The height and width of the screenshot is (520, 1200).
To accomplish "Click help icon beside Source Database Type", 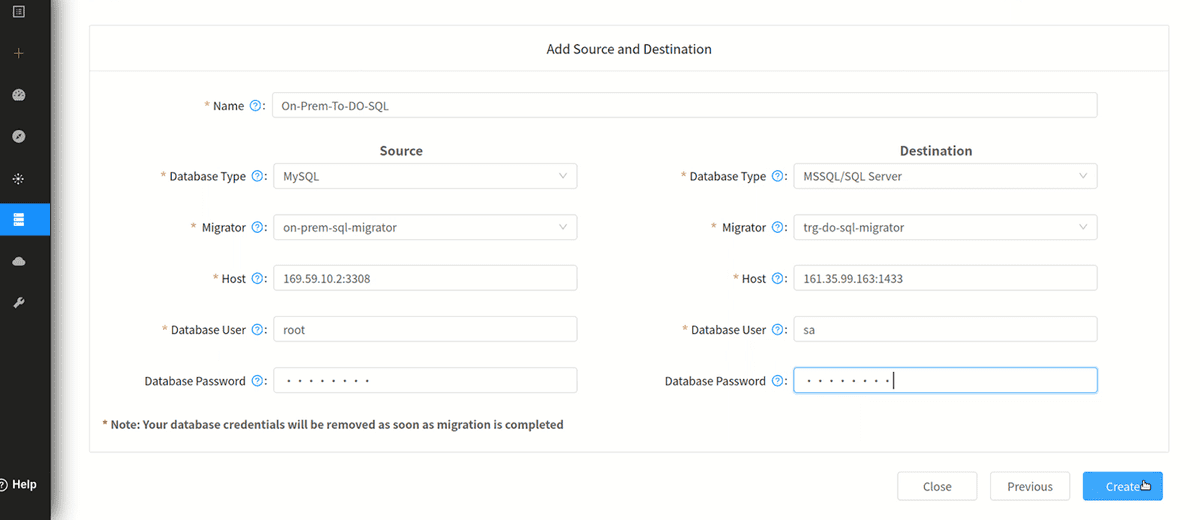I will click(x=257, y=176).
